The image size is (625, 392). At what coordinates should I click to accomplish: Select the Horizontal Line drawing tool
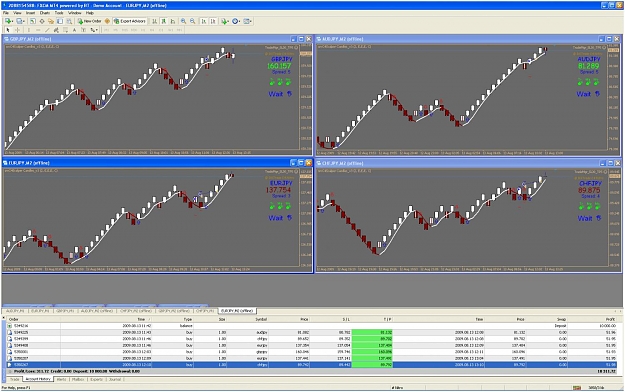click(38, 30)
